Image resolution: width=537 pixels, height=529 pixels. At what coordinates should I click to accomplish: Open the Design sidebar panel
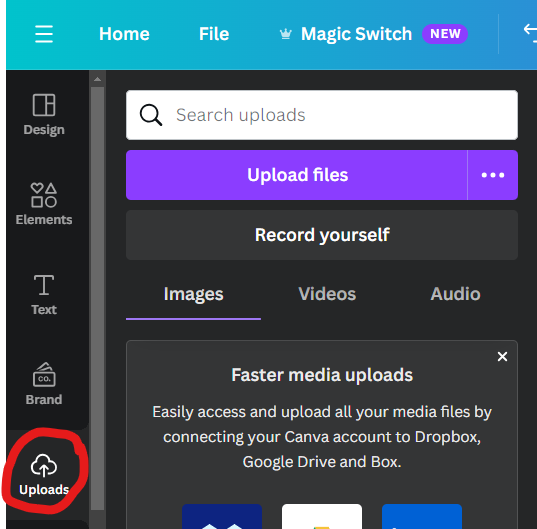(44, 114)
